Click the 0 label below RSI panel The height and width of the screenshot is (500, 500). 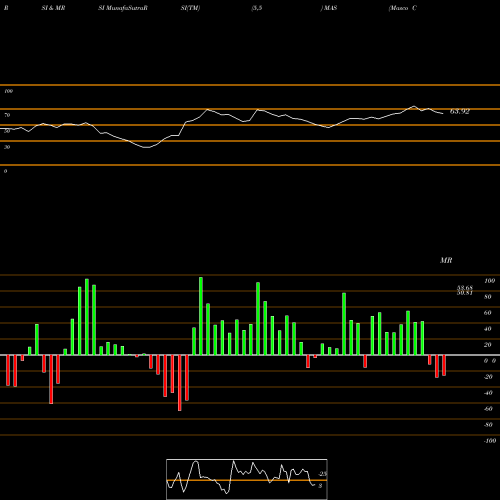tap(5, 171)
